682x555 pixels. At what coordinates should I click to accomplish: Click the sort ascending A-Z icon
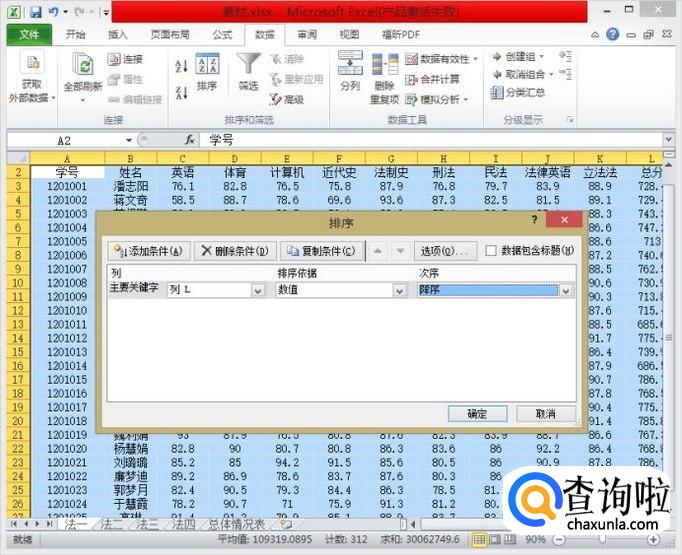[181, 67]
